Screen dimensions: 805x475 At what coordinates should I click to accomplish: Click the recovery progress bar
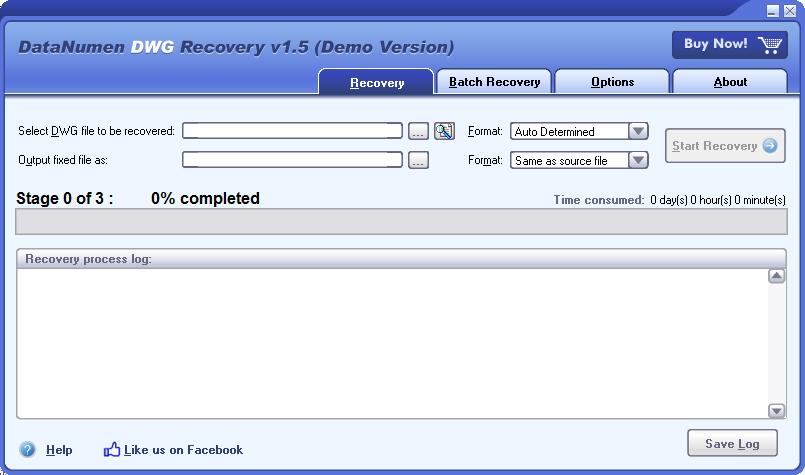point(401,222)
